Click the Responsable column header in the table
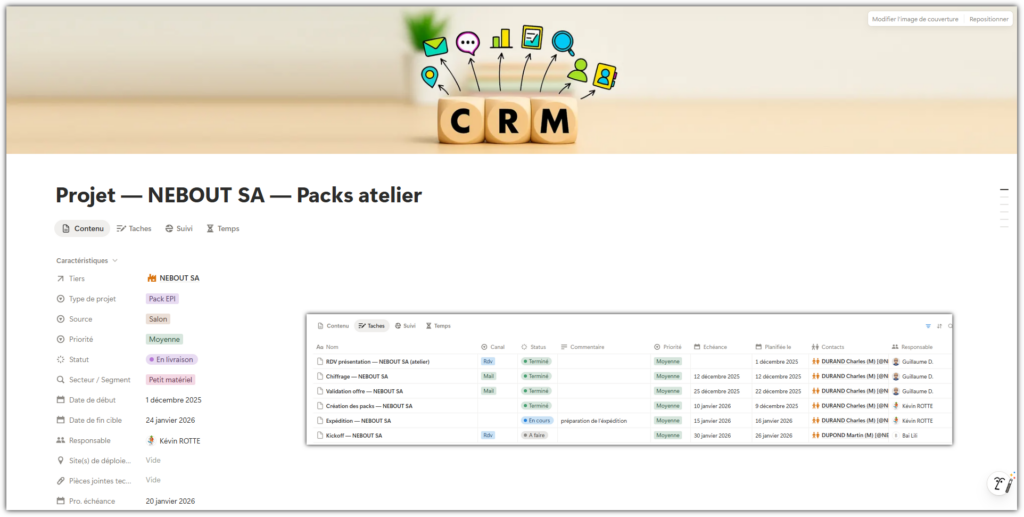 click(x=912, y=347)
